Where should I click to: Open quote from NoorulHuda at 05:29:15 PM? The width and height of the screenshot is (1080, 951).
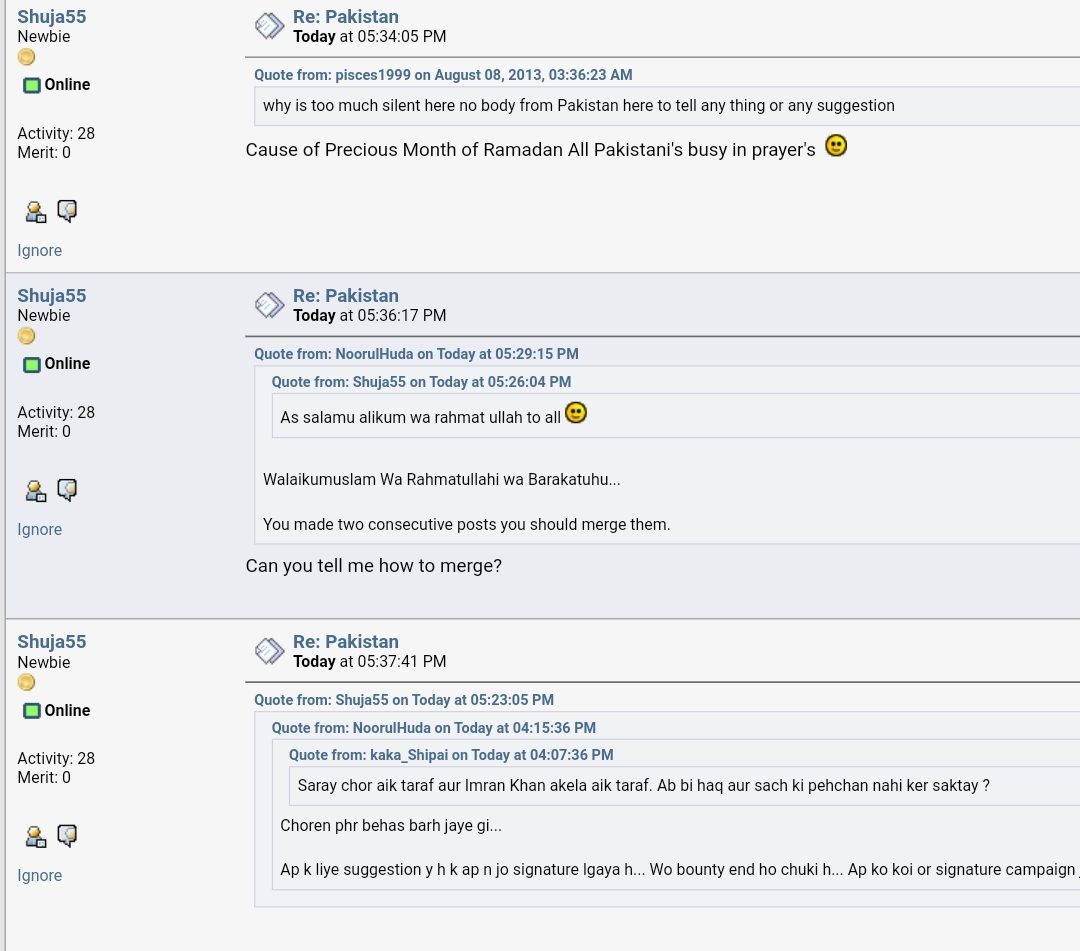416,354
